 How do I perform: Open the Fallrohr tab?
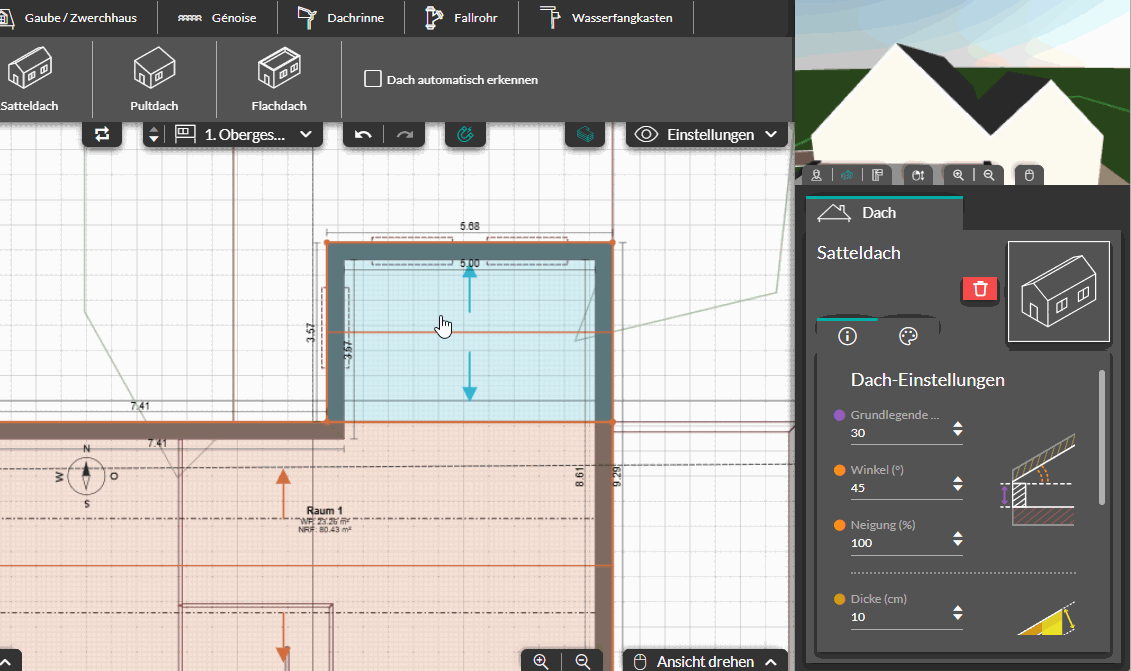pyautogui.click(x=461, y=17)
